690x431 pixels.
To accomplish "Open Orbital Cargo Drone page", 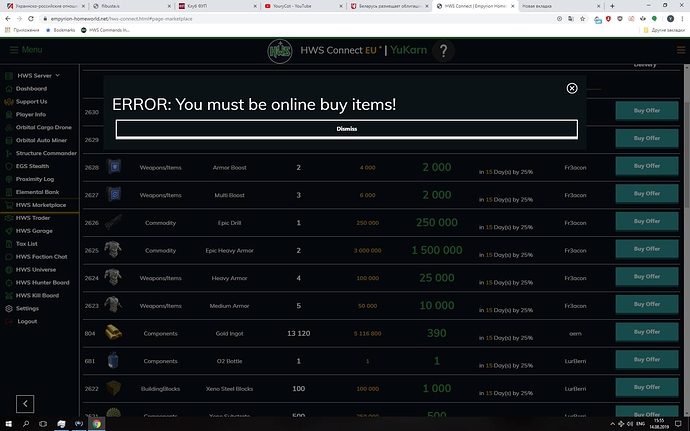I will coord(44,127).
